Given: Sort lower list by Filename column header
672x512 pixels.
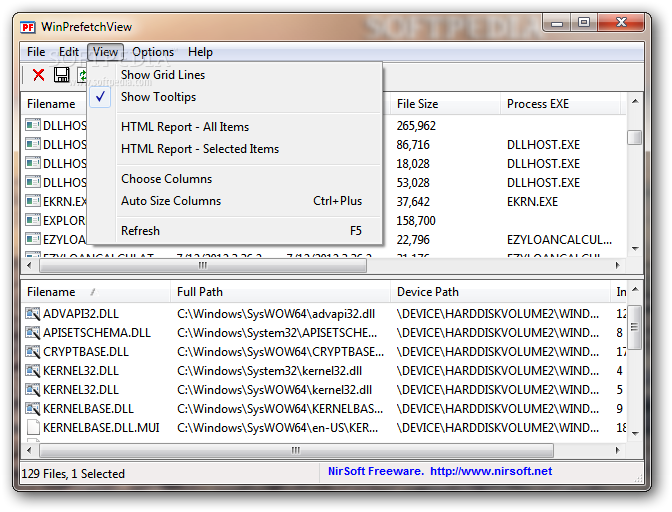Looking at the screenshot, I should point(96,292).
